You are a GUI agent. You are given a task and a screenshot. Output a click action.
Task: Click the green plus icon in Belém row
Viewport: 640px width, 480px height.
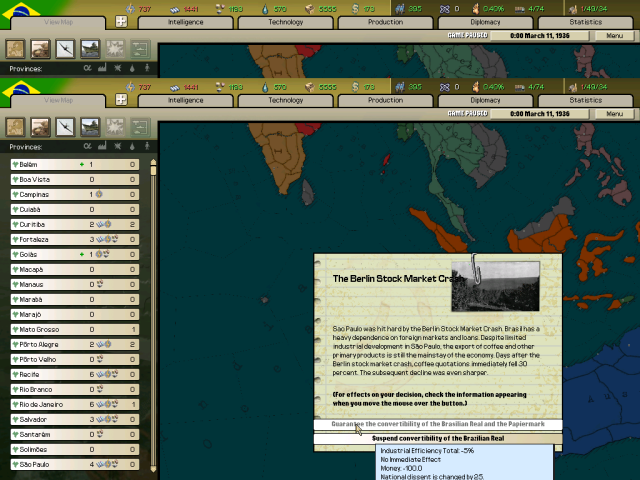(82, 164)
